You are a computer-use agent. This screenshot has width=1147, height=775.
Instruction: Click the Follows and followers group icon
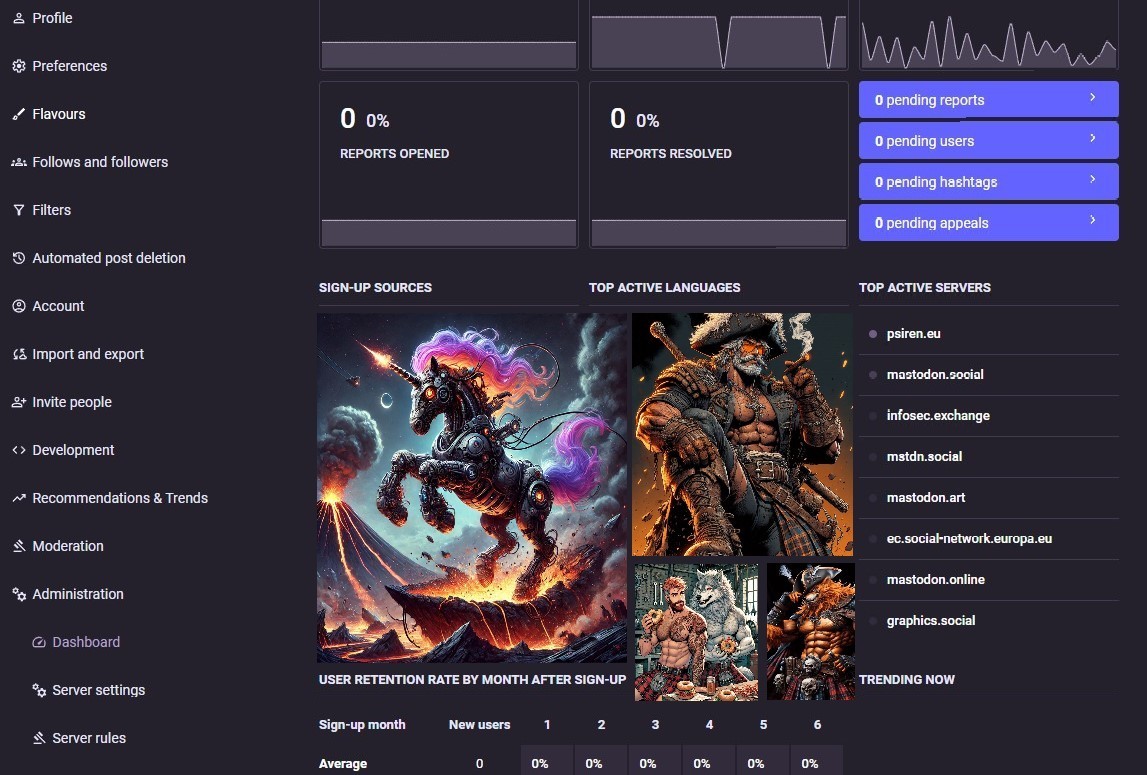pyautogui.click(x=19, y=162)
